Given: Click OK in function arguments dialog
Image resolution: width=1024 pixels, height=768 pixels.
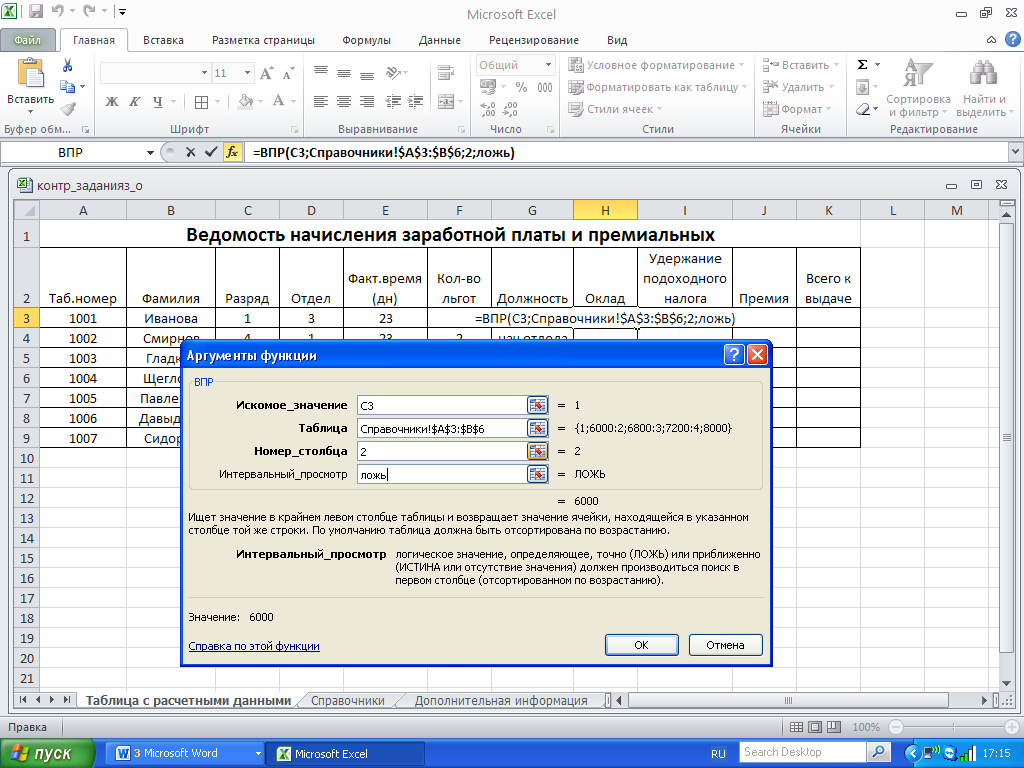Looking at the screenshot, I should pos(641,645).
